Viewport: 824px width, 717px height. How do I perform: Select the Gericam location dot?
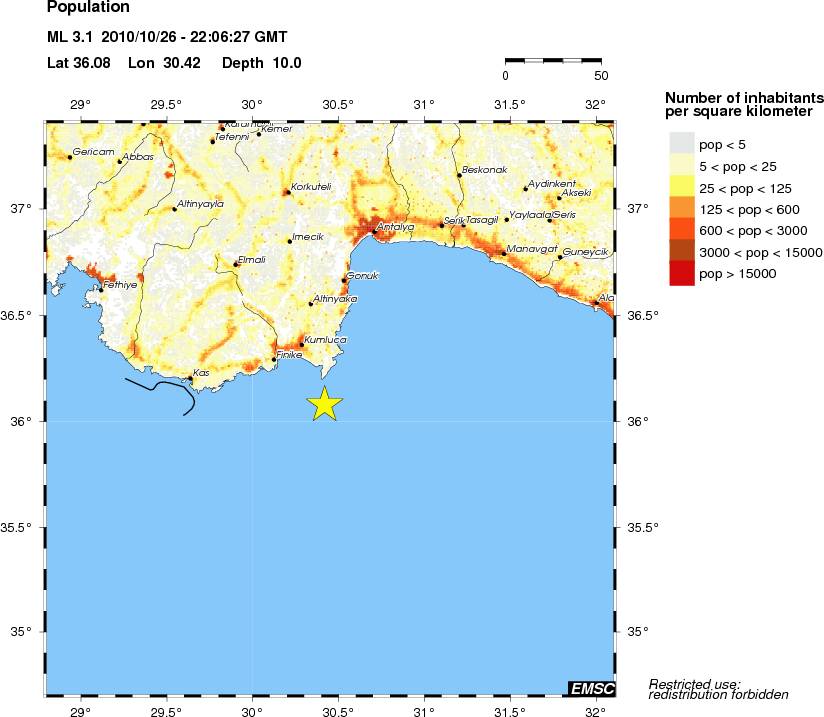click(x=70, y=157)
